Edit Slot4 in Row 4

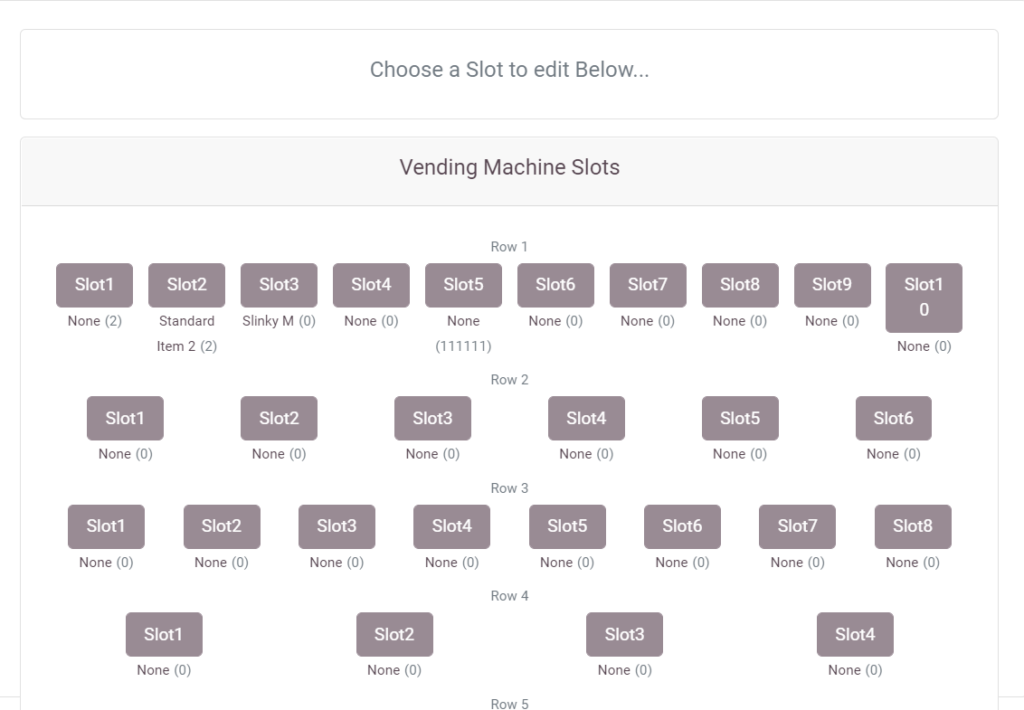[854, 633]
